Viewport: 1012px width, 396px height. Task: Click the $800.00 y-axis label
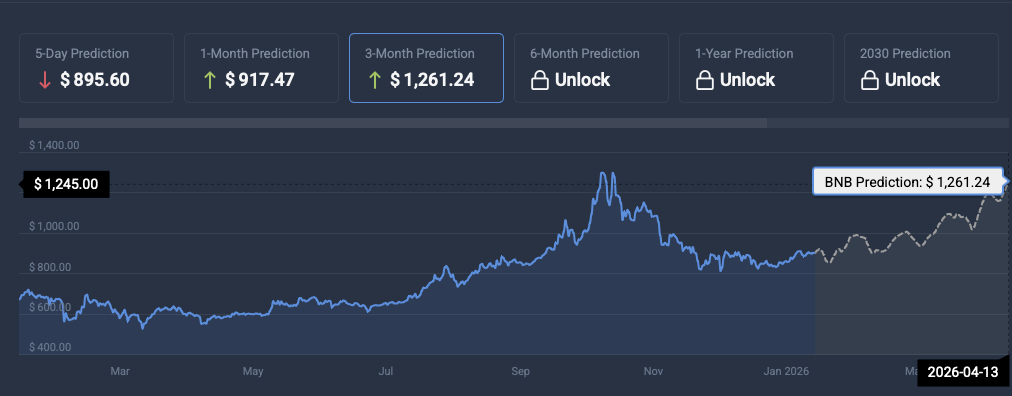(x=50, y=267)
